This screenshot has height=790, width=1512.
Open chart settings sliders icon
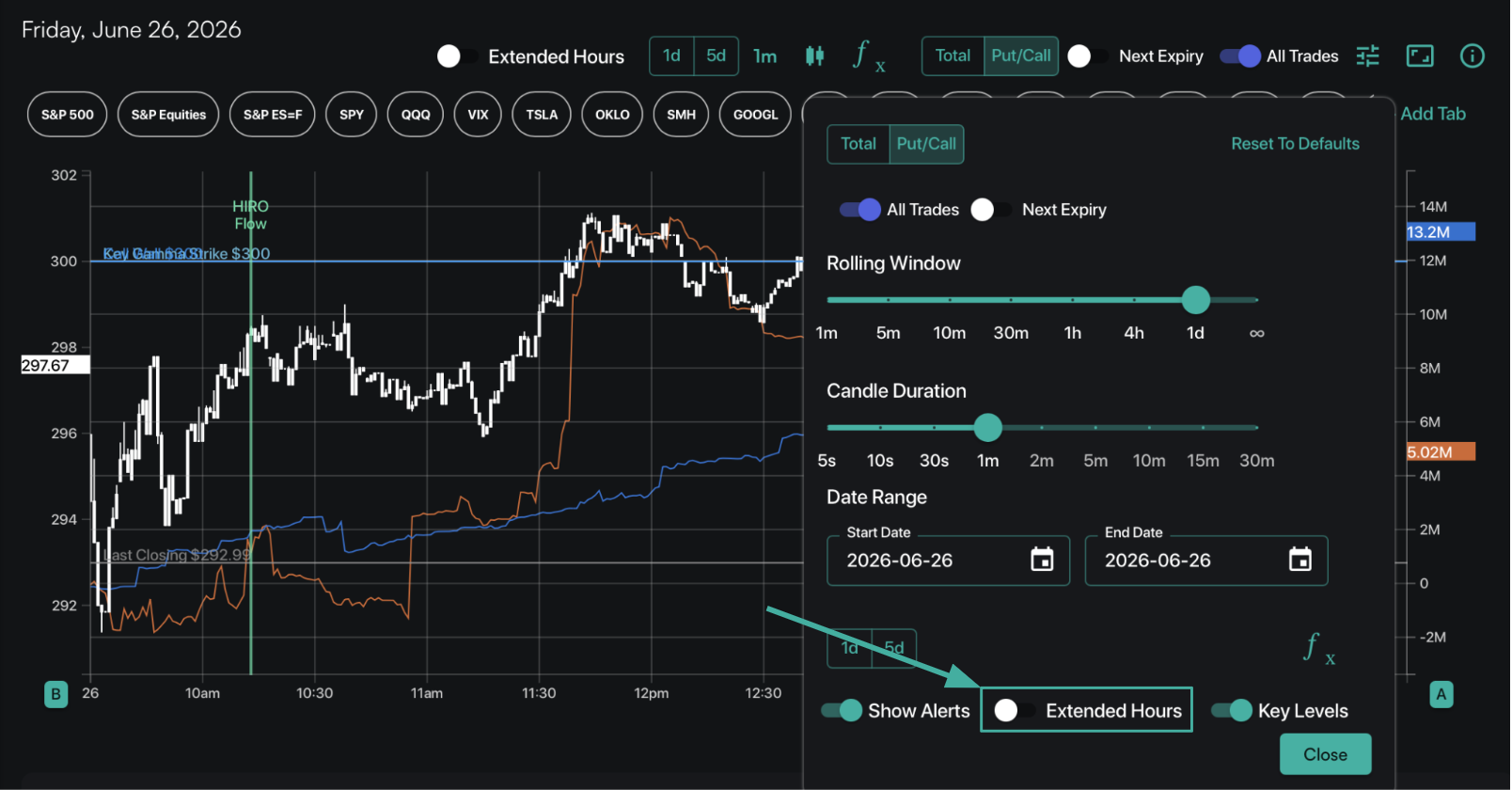pyautogui.click(x=1367, y=56)
